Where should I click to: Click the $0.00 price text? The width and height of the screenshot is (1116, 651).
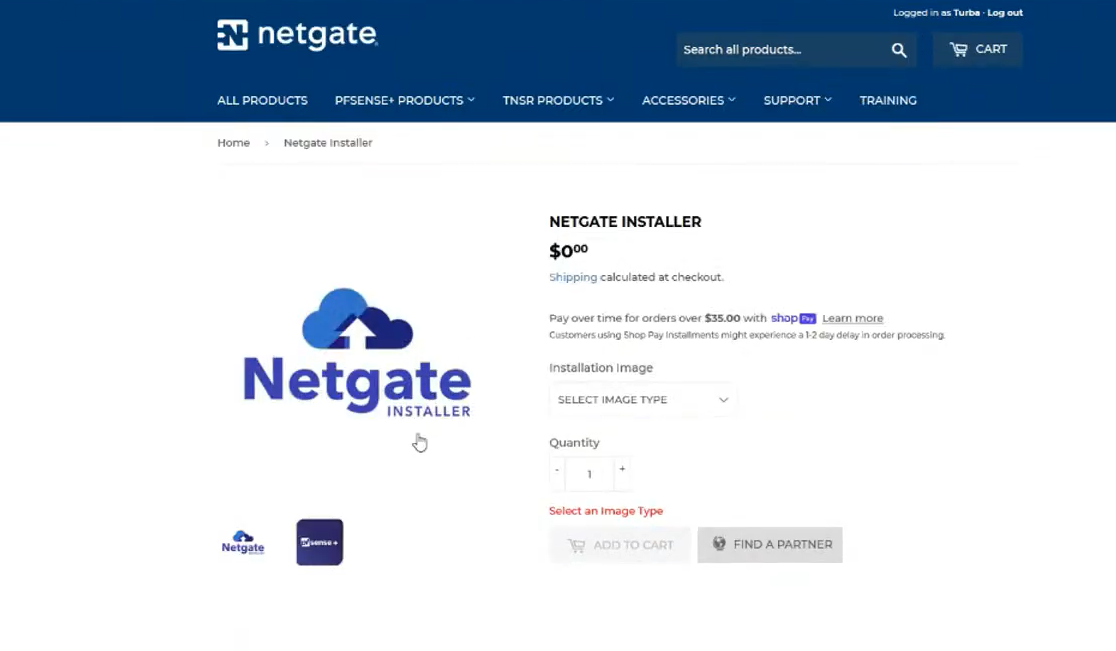point(568,250)
